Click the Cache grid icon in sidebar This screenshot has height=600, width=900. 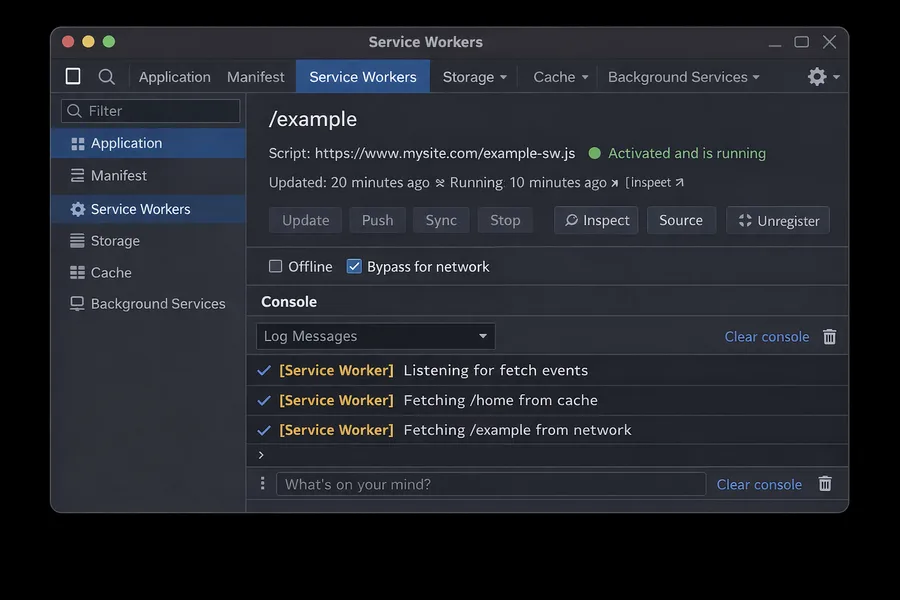(x=77, y=273)
